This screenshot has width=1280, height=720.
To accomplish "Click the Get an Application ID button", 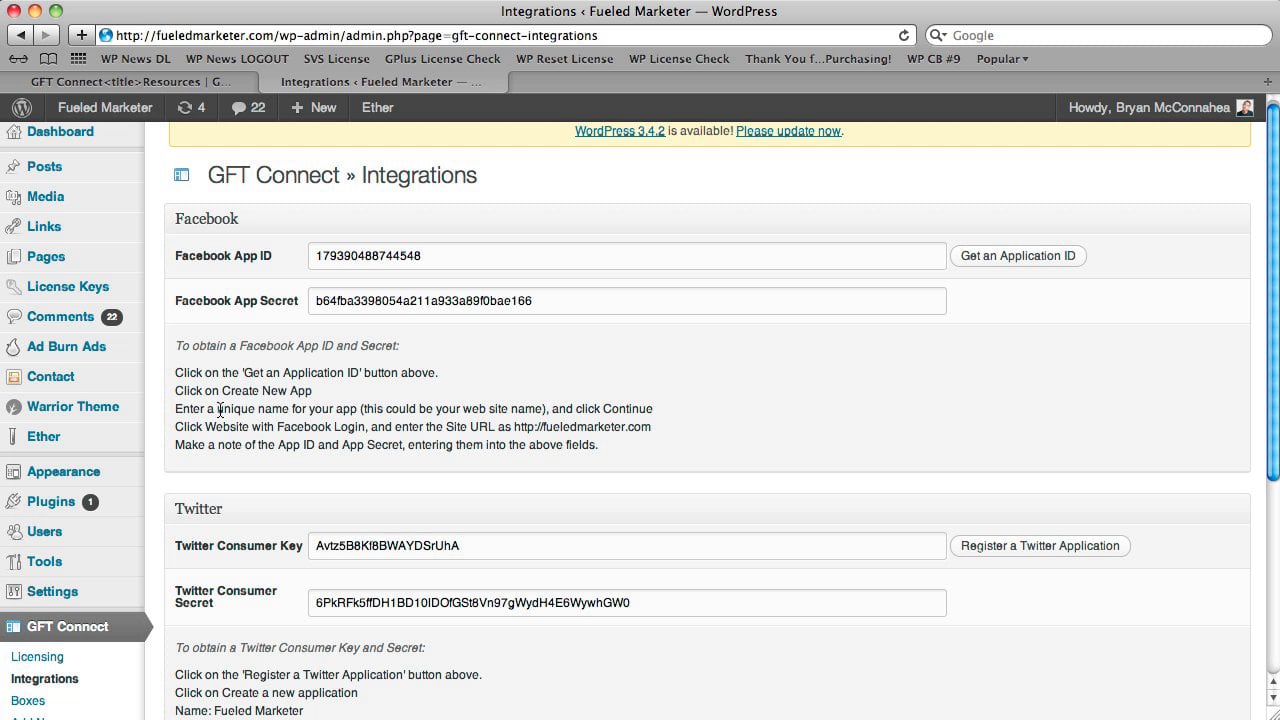I will (x=1018, y=256).
